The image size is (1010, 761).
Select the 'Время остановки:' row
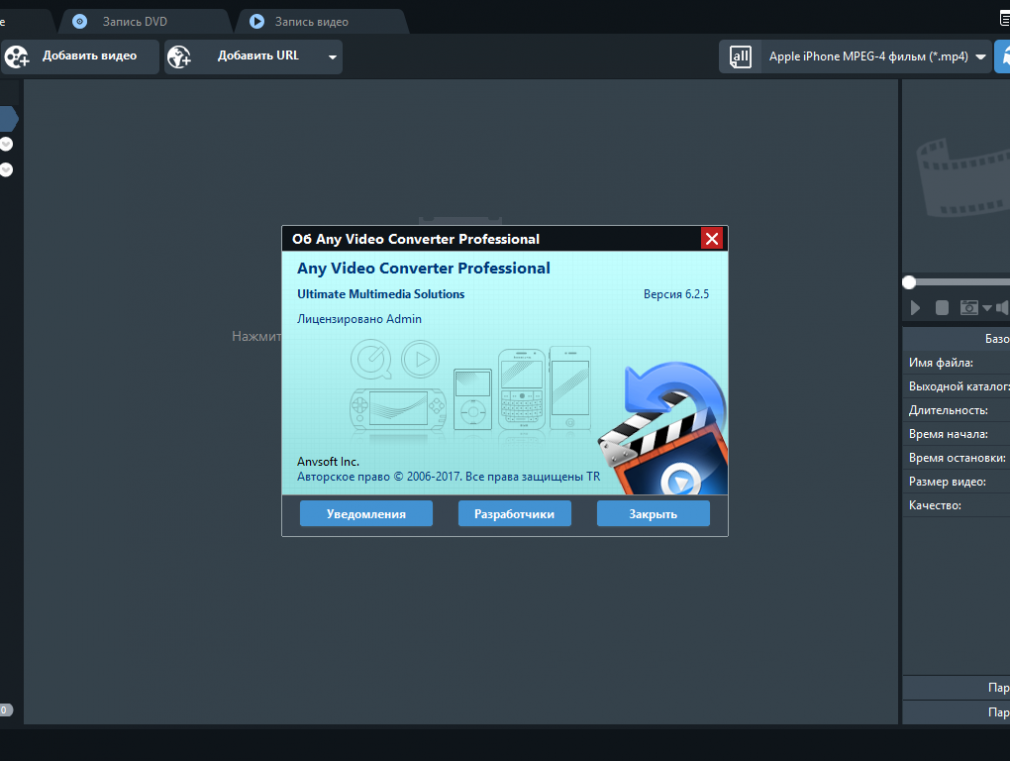[x=956, y=458]
